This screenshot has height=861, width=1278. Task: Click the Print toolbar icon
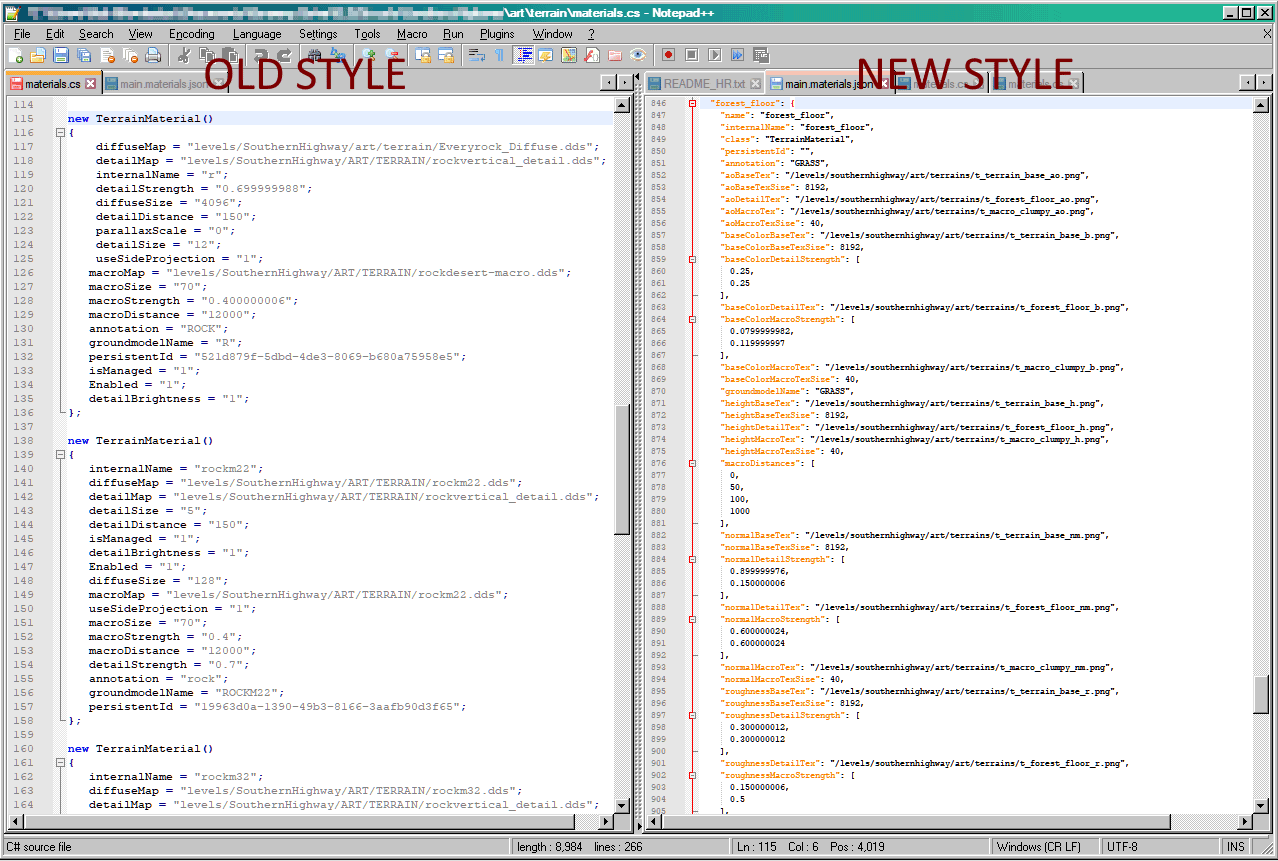point(155,56)
